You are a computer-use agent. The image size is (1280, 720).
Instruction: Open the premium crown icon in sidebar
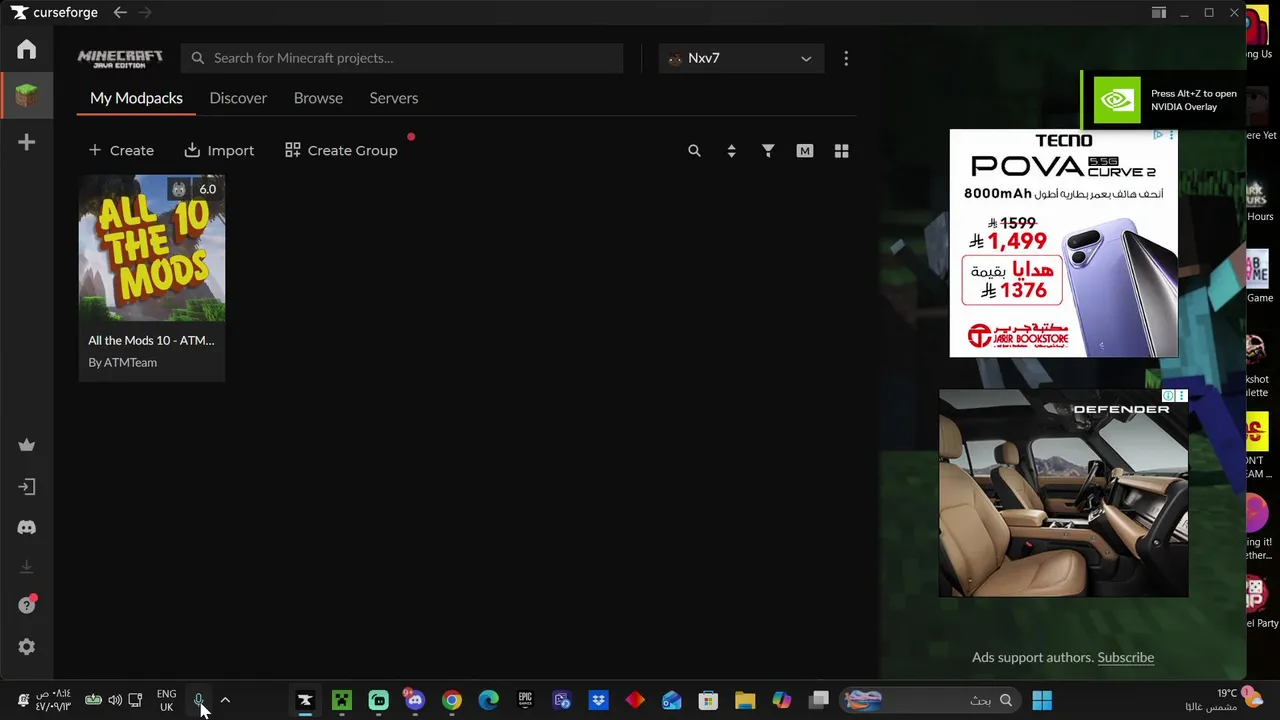(x=27, y=445)
